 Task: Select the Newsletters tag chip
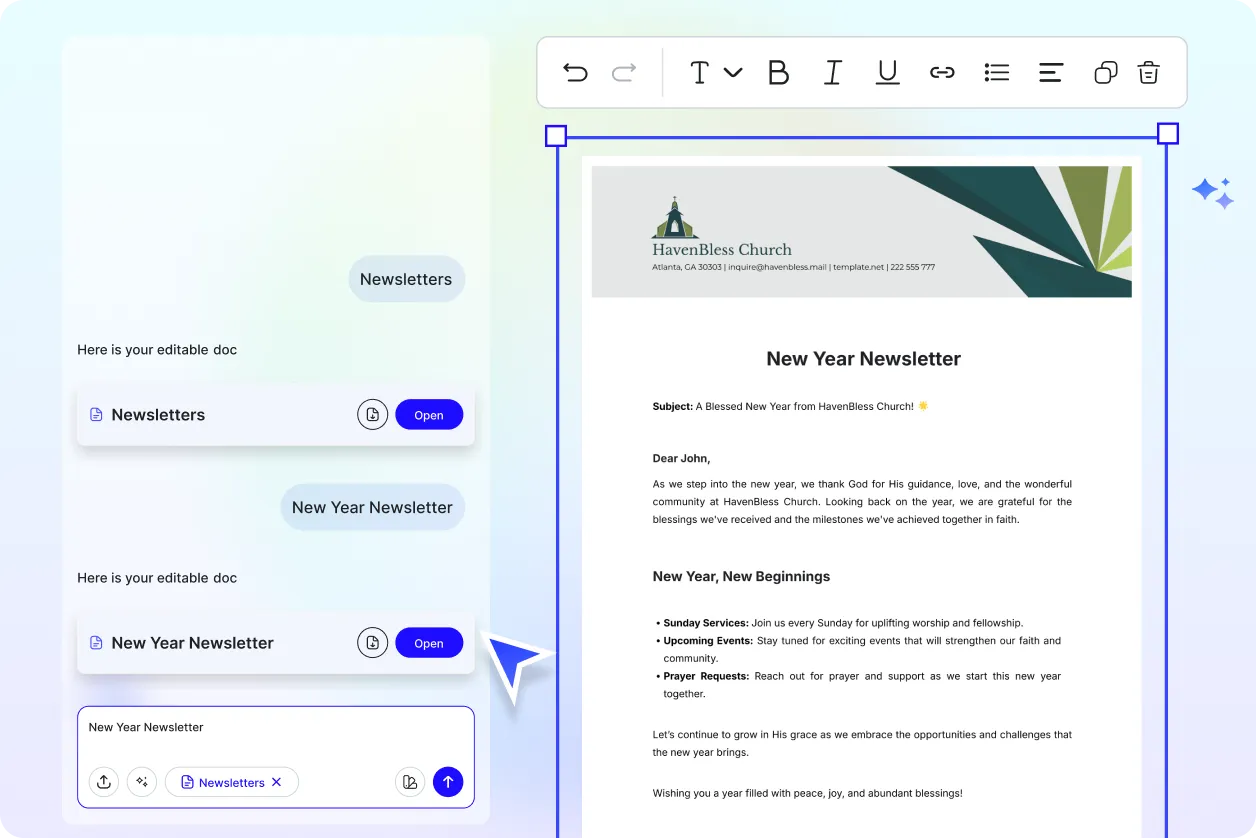(231, 782)
